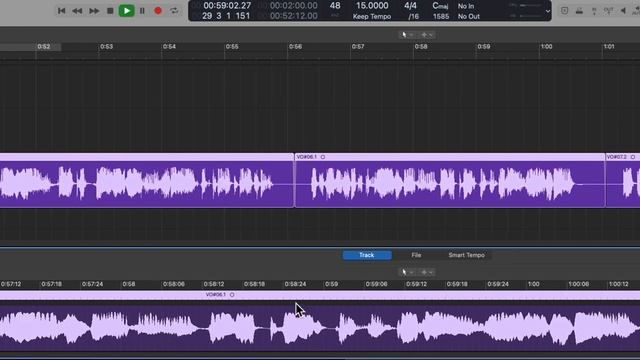The width and height of the screenshot is (640, 360).
Task: Click the VO#06.1 label in the editor
Action: point(216,295)
